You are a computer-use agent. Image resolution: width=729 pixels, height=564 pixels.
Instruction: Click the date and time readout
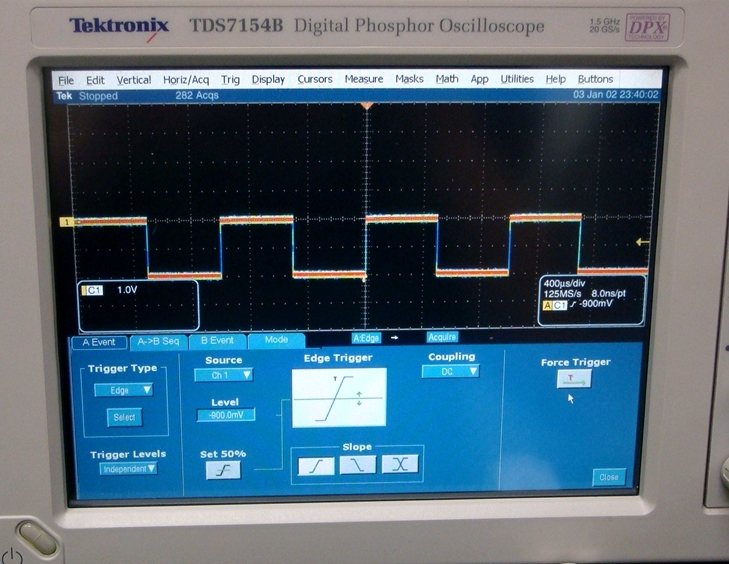click(x=616, y=94)
